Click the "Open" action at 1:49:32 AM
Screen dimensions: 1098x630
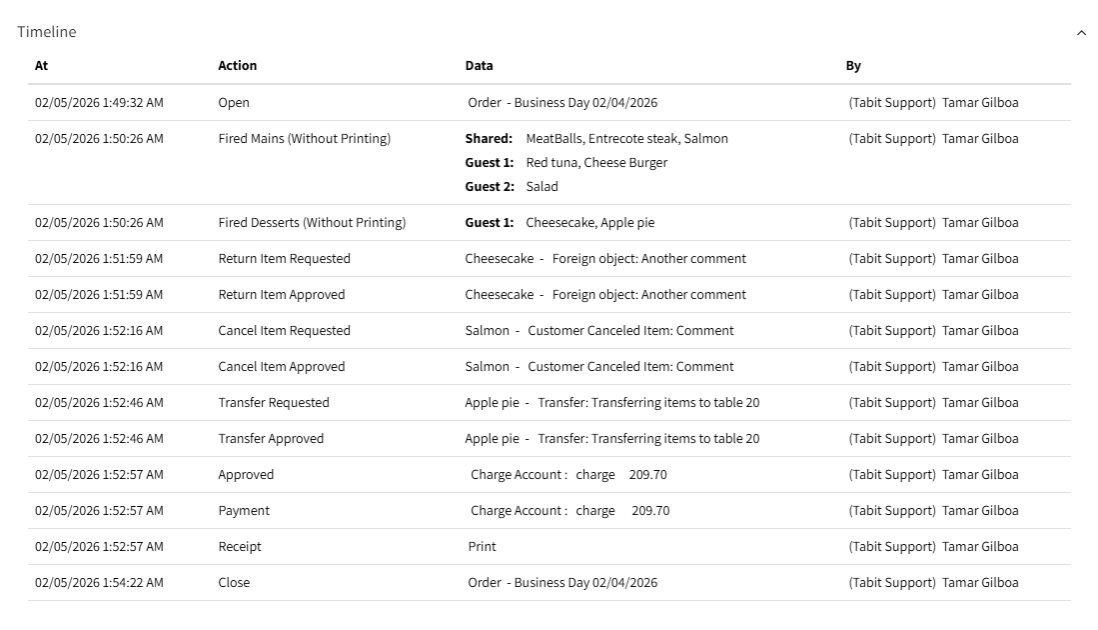click(234, 103)
